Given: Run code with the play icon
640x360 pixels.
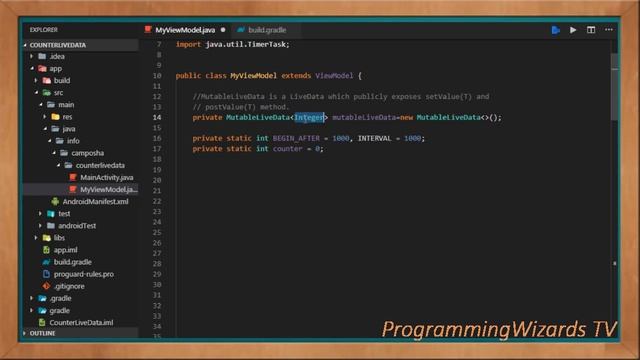Looking at the screenshot, I should pos(573,30).
